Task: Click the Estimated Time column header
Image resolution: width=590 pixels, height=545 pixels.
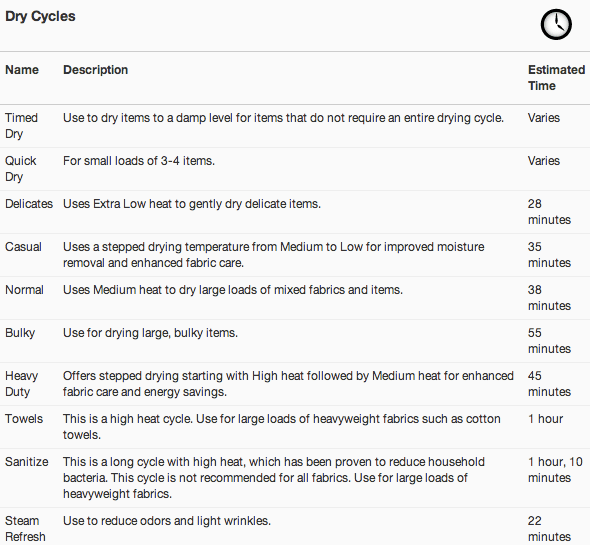Action: 556,78
